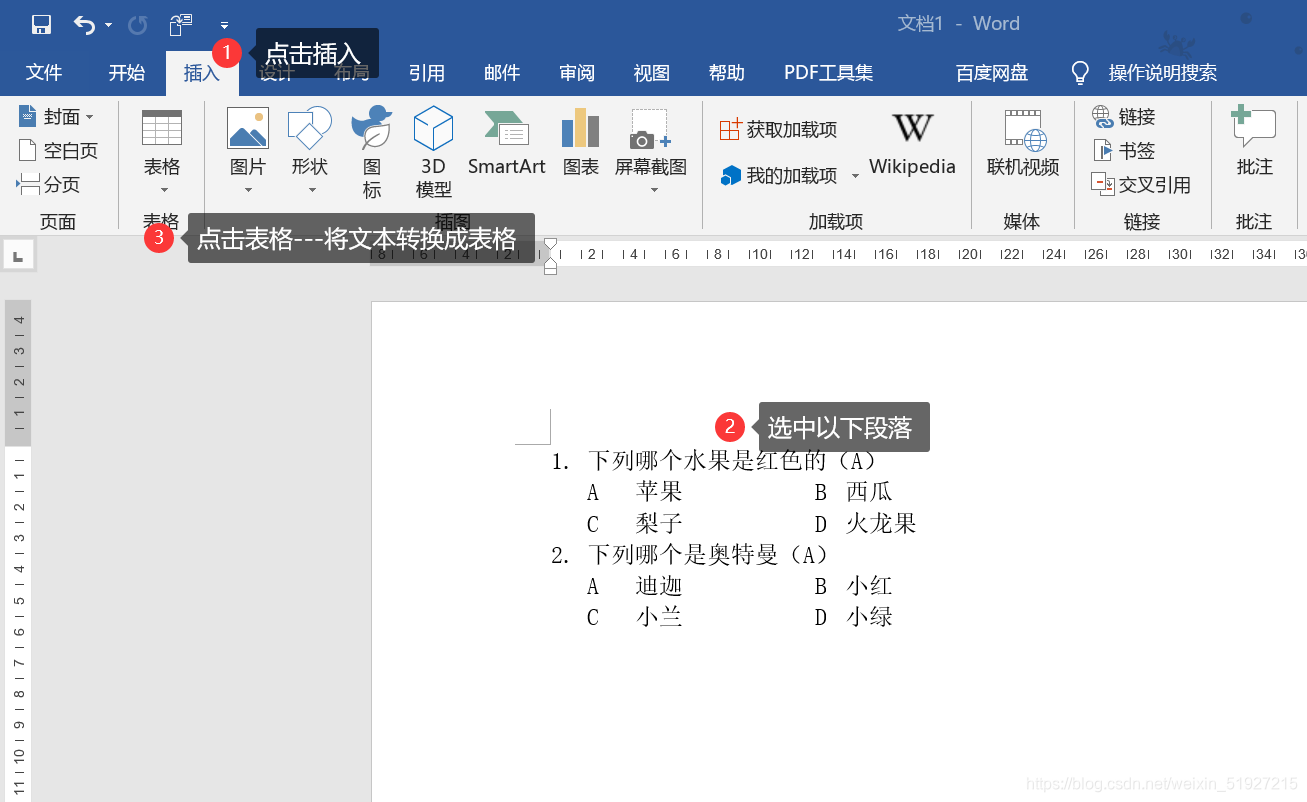
Task: Click 获取加载项 get add-ins
Action: point(778,129)
